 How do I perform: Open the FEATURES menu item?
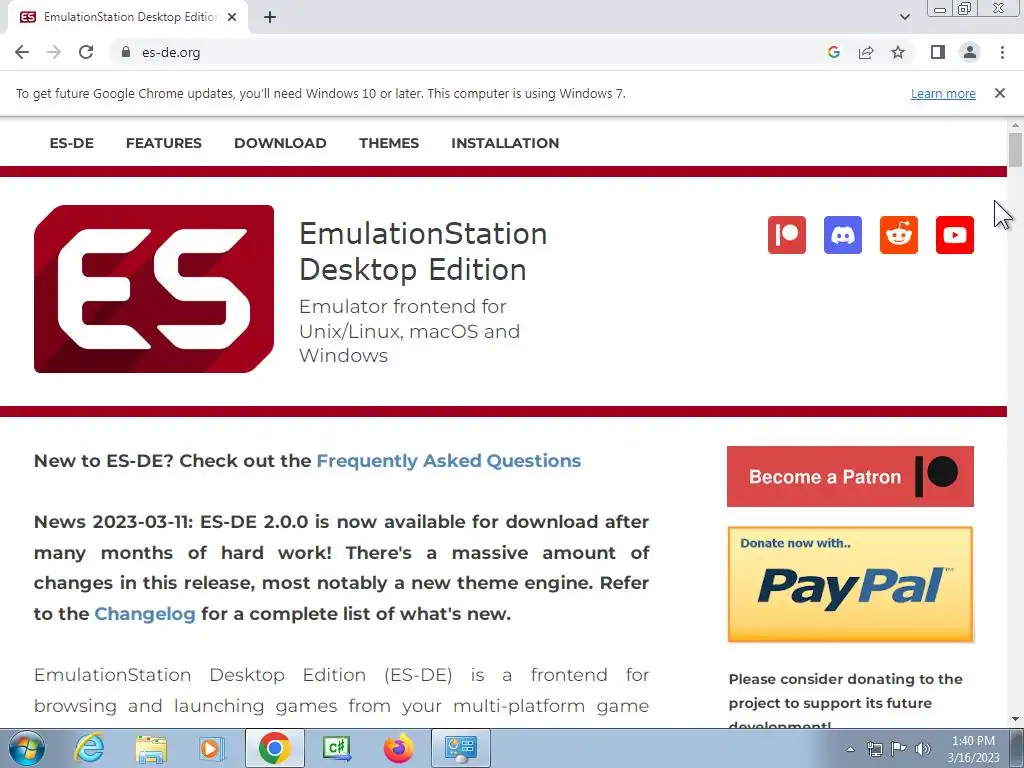click(164, 143)
